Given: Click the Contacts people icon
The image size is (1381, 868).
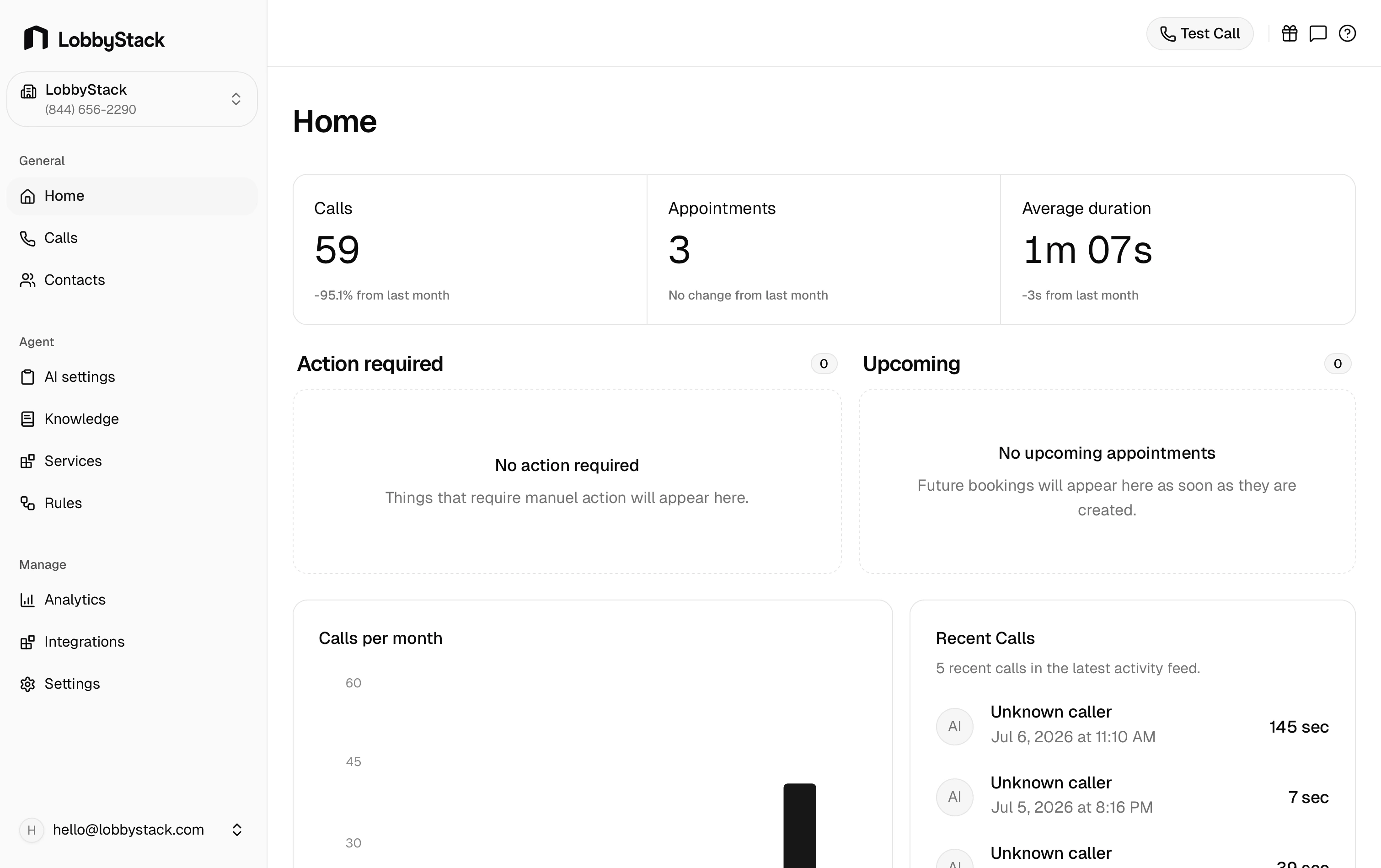Looking at the screenshot, I should [x=27, y=280].
